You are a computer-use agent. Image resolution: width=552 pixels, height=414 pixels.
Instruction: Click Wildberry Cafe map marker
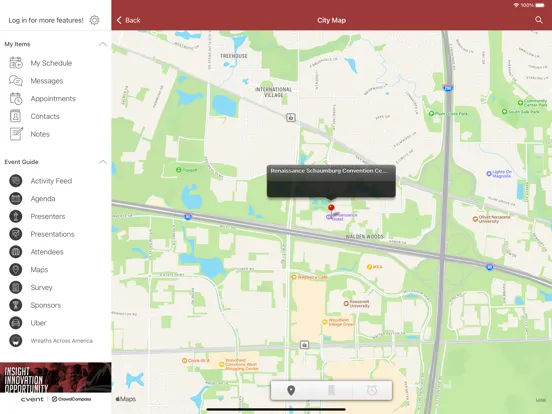click(294, 277)
